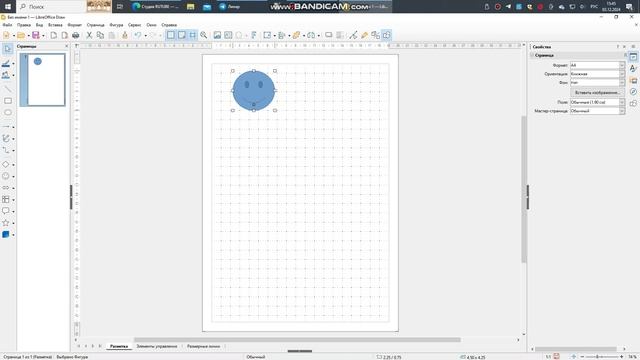640x360 pixels.
Task: Open the sidebar Styles deck icon
Action: coord(633,69)
